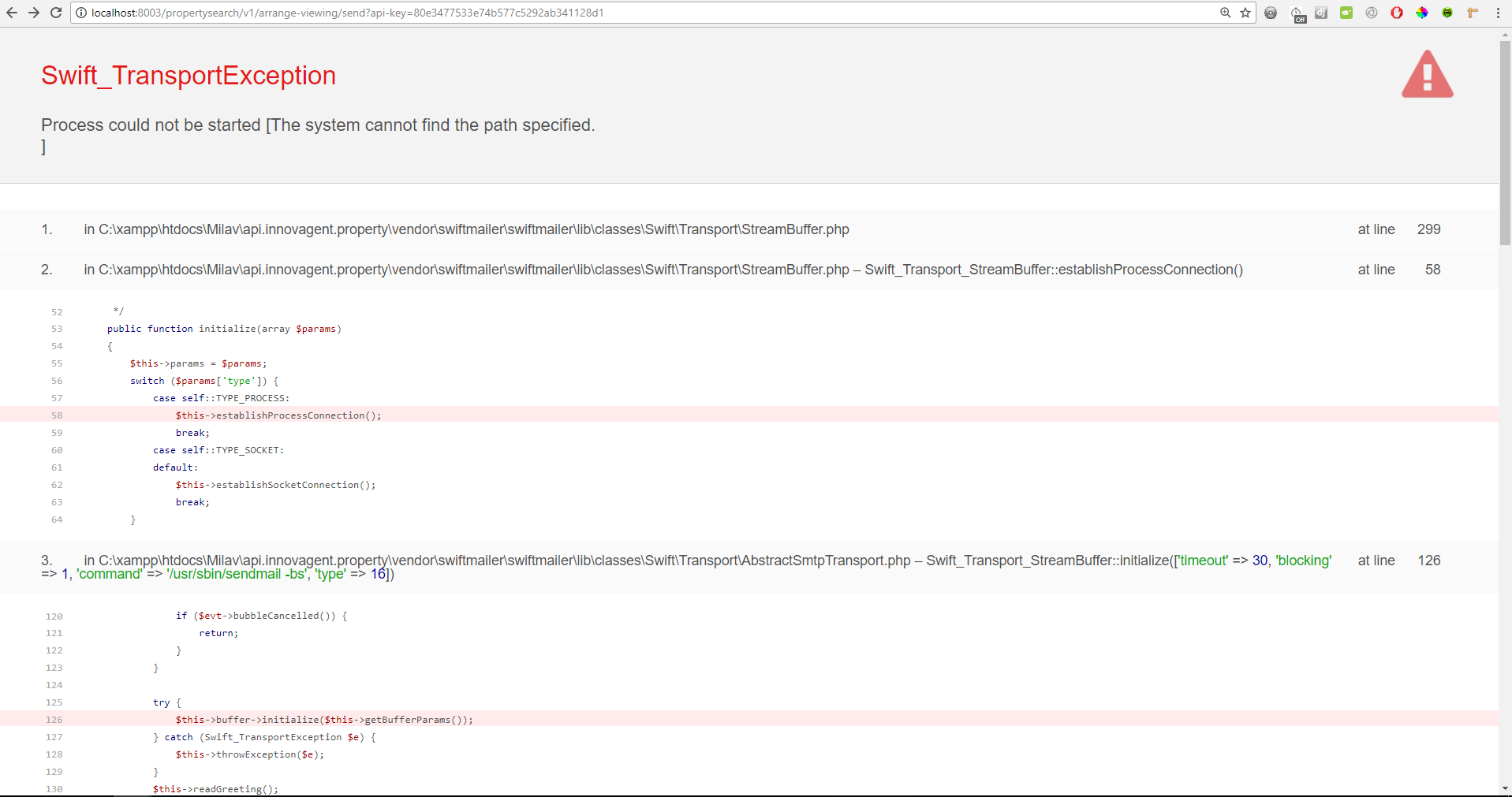Click code line '$this->throwException($e);'
The width and height of the screenshot is (1512, 797).
coord(250,754)
